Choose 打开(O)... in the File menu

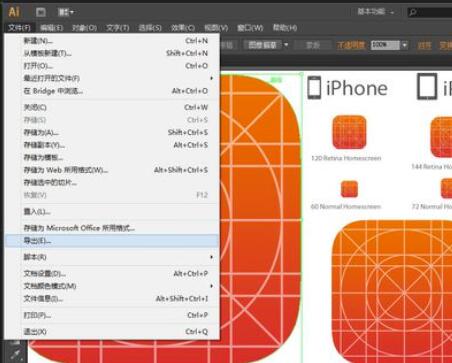click(112, 66)
